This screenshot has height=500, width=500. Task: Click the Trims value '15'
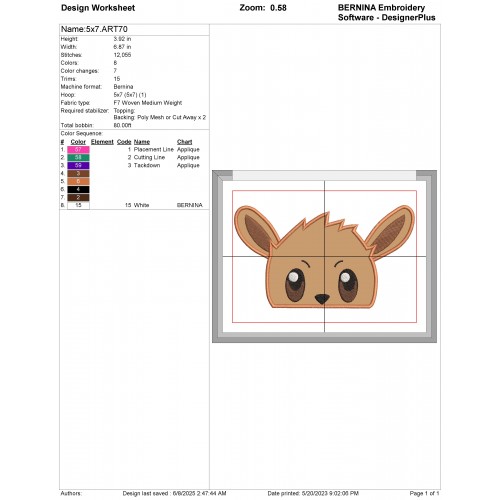click(x=117, y=79)
